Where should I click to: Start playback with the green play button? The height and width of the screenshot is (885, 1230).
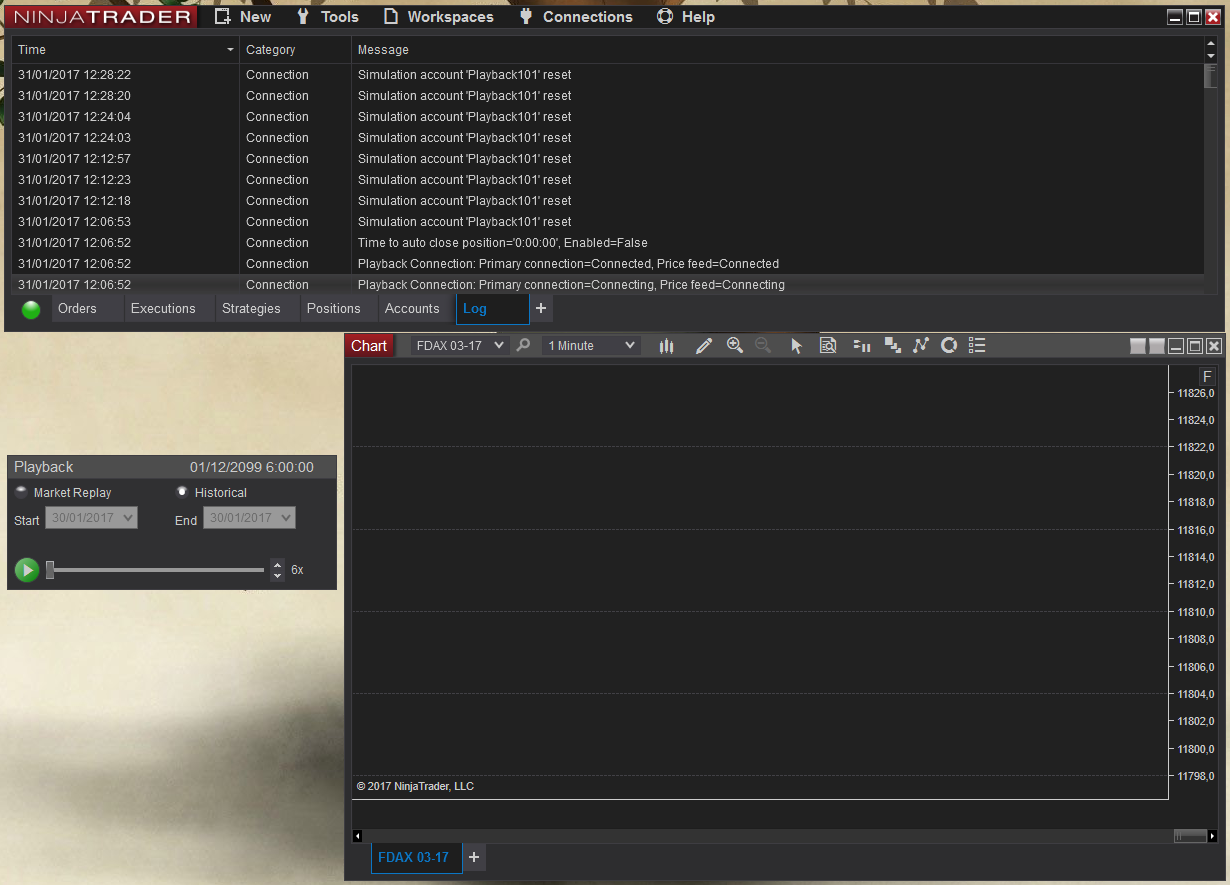(x=27, y=570)
